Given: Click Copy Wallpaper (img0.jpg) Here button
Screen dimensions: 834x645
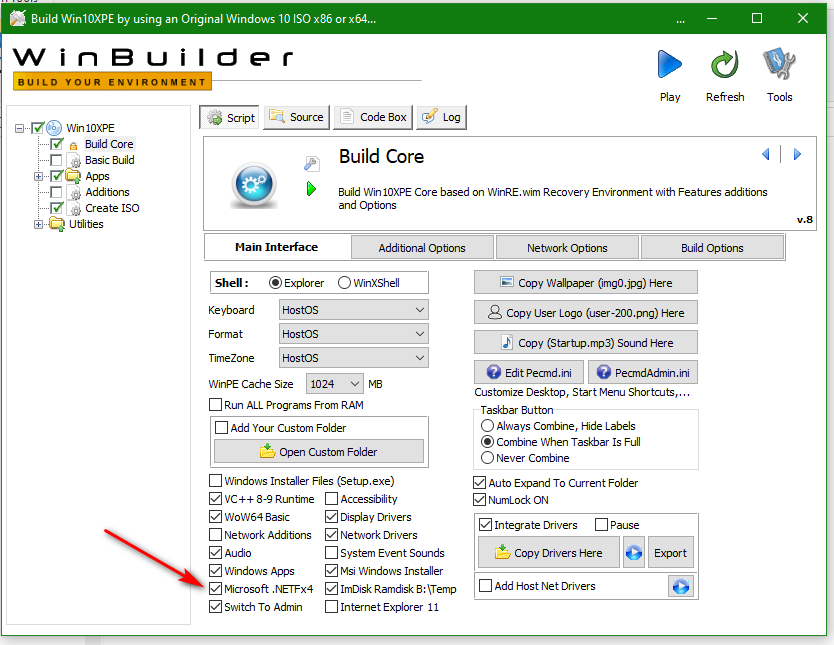Looking at the screenshot, I should [586, 282].
